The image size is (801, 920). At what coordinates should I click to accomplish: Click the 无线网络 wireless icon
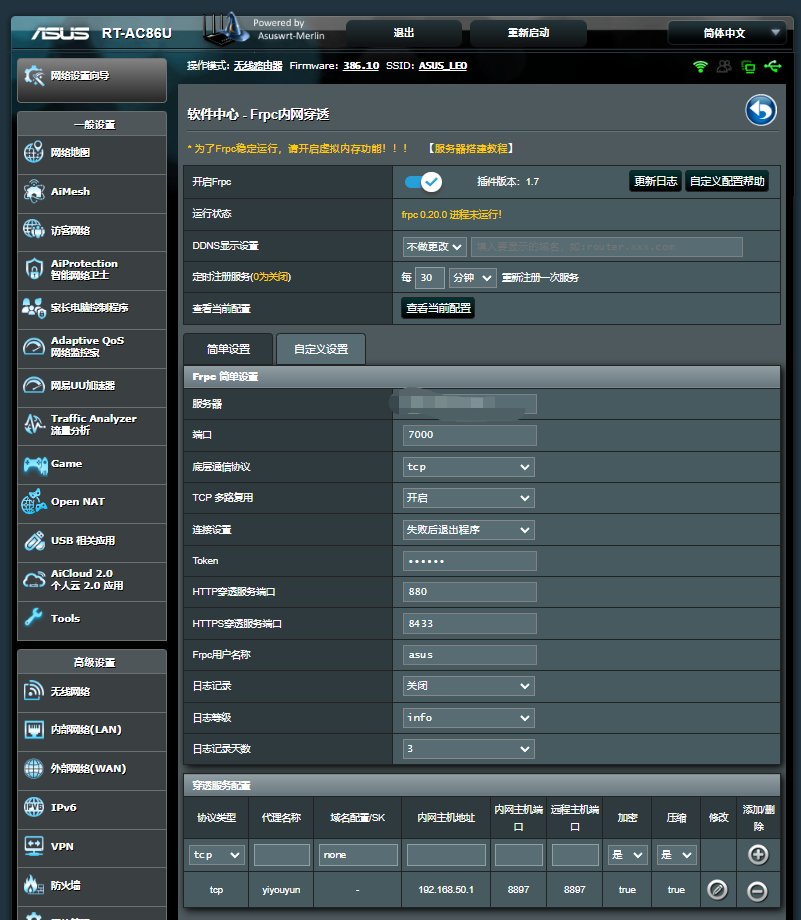pos(33,691)
